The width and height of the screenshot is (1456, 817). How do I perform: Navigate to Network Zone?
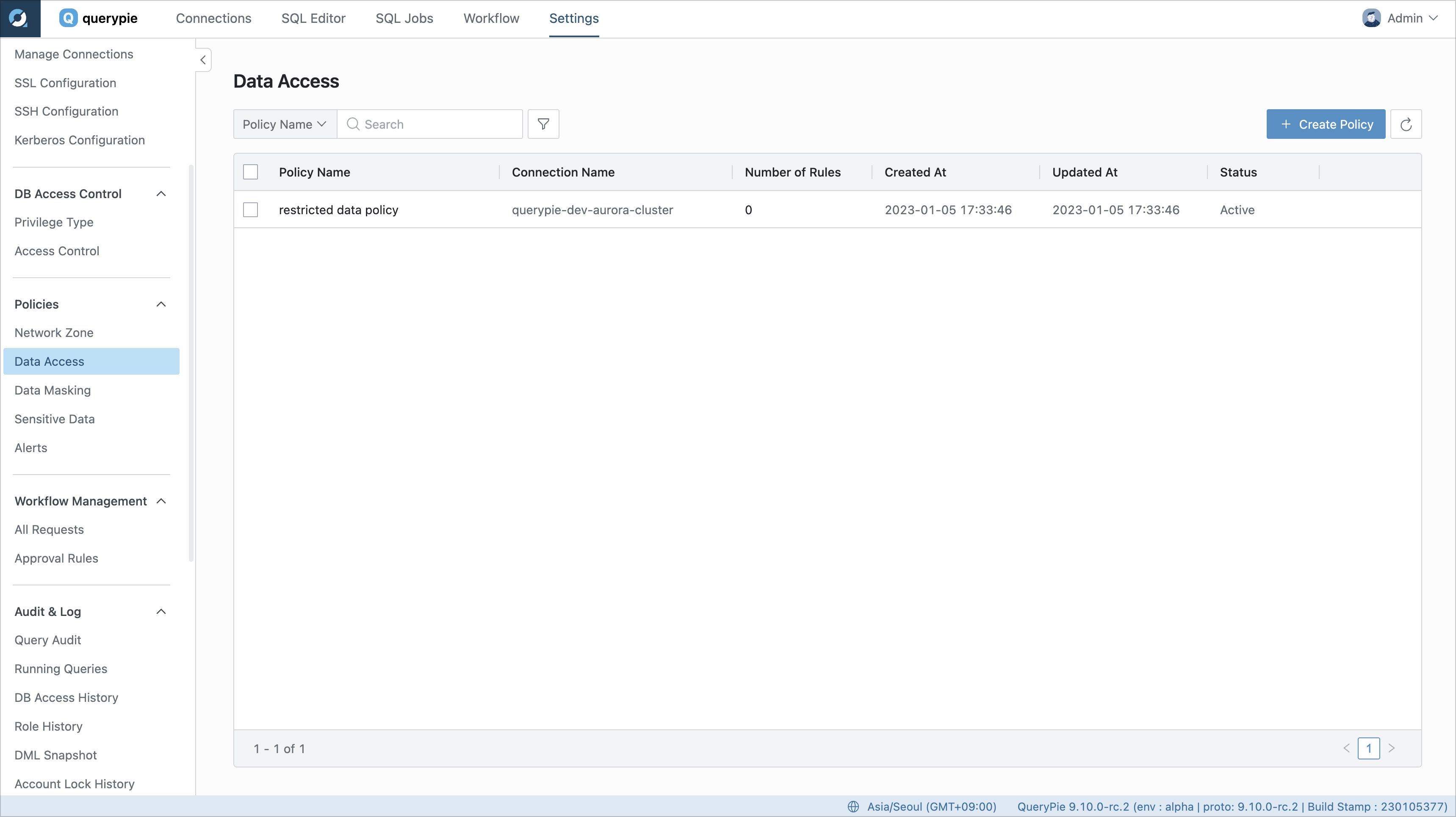pyautogui.click(x=54, y=333)
